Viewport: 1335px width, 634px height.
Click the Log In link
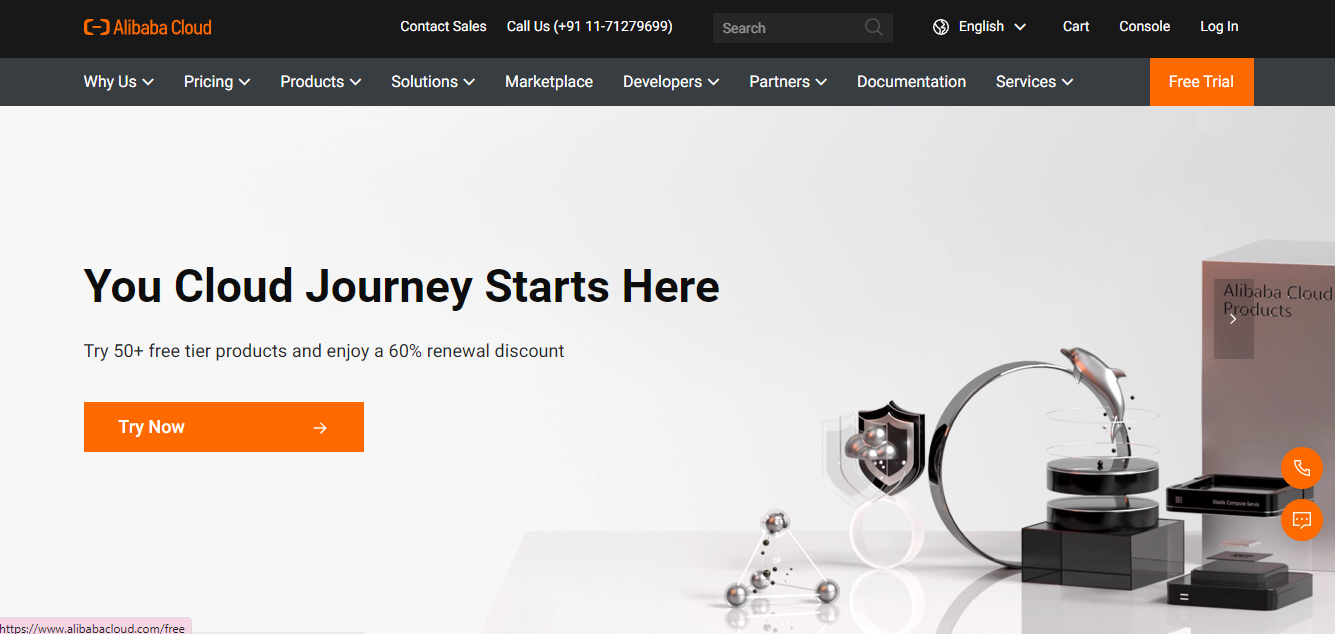coord(1219,27)
